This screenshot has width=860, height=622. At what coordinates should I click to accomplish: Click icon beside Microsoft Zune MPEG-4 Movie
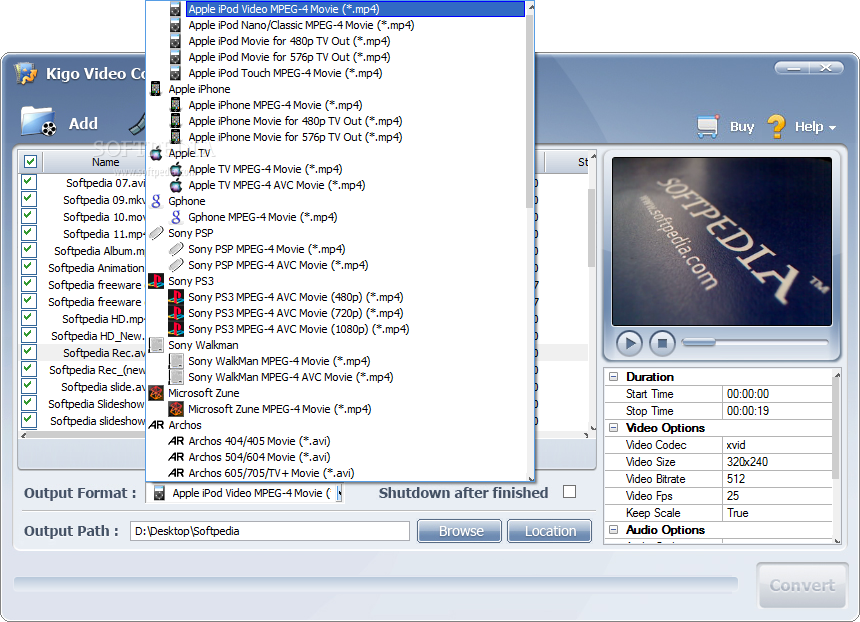(x=176, y=409)
